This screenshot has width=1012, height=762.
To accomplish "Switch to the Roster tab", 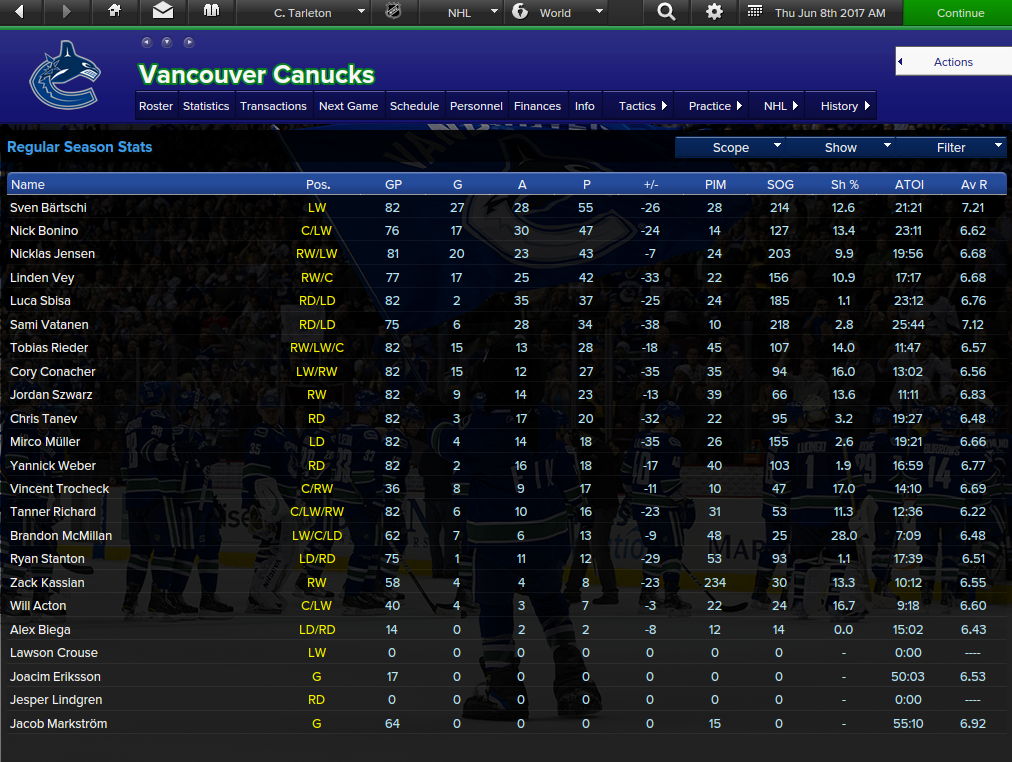I will click(x=156, y=106).
